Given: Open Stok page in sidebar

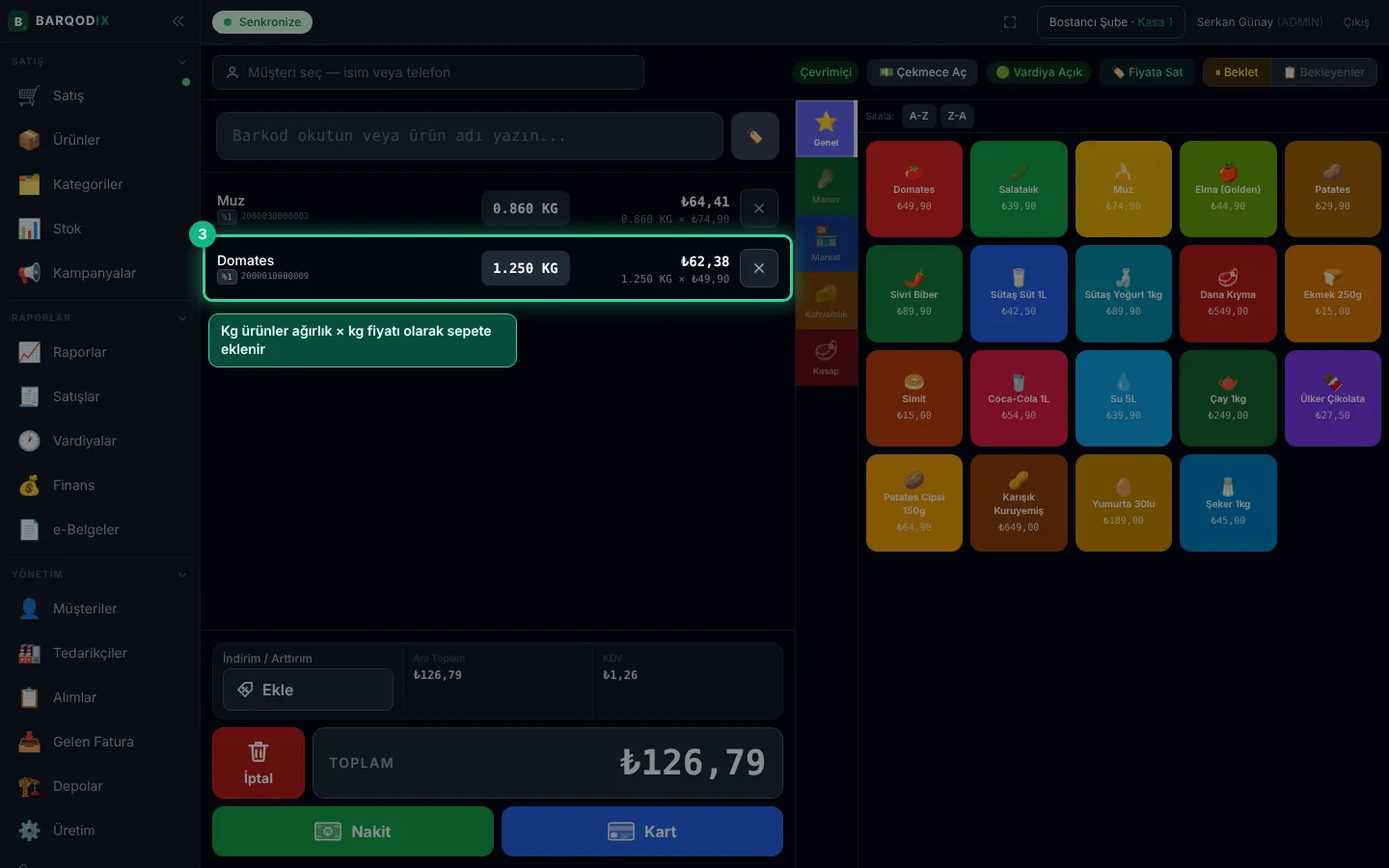Looking at the screenshot, I should (x=100, y=229).
